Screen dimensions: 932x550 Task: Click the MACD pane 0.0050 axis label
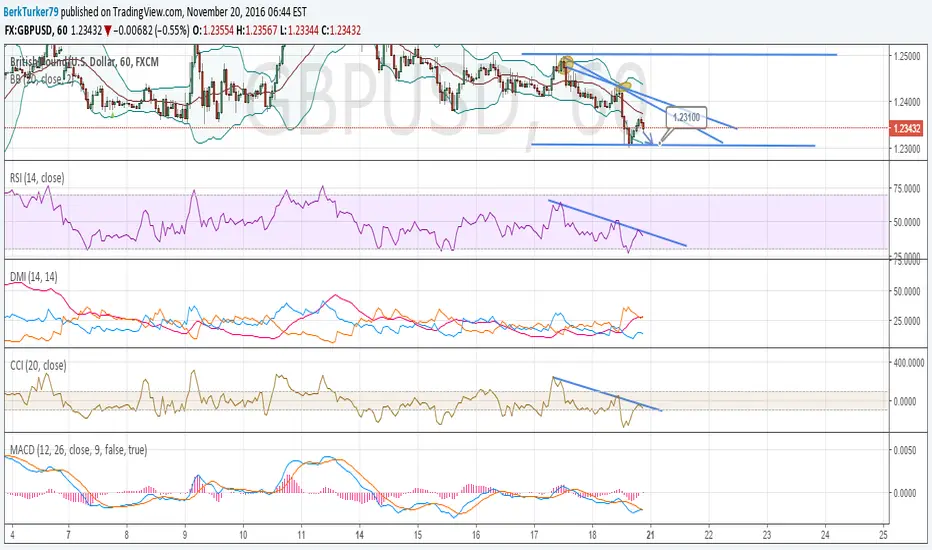pos(905,450)
